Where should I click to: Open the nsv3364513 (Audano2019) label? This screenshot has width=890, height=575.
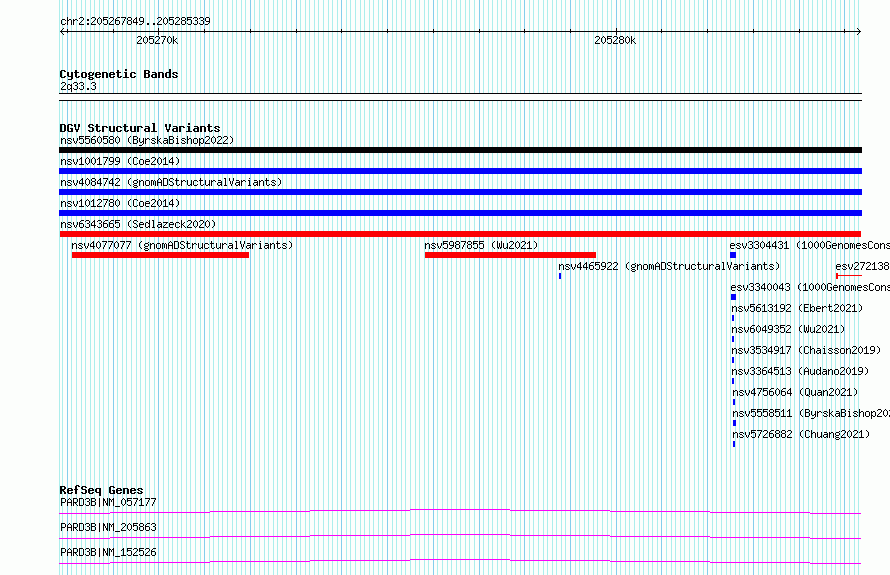(x=800, y=371)
